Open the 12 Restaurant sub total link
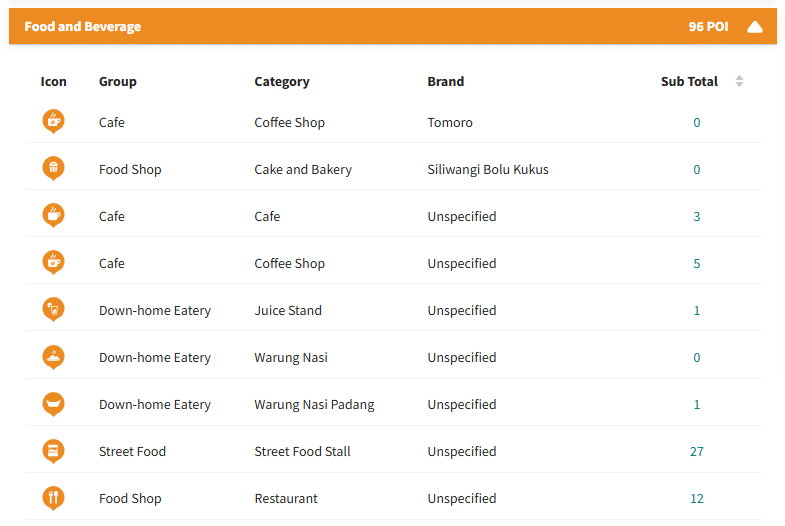The height and width of the screenshot is (526, 785). (697, 498)
